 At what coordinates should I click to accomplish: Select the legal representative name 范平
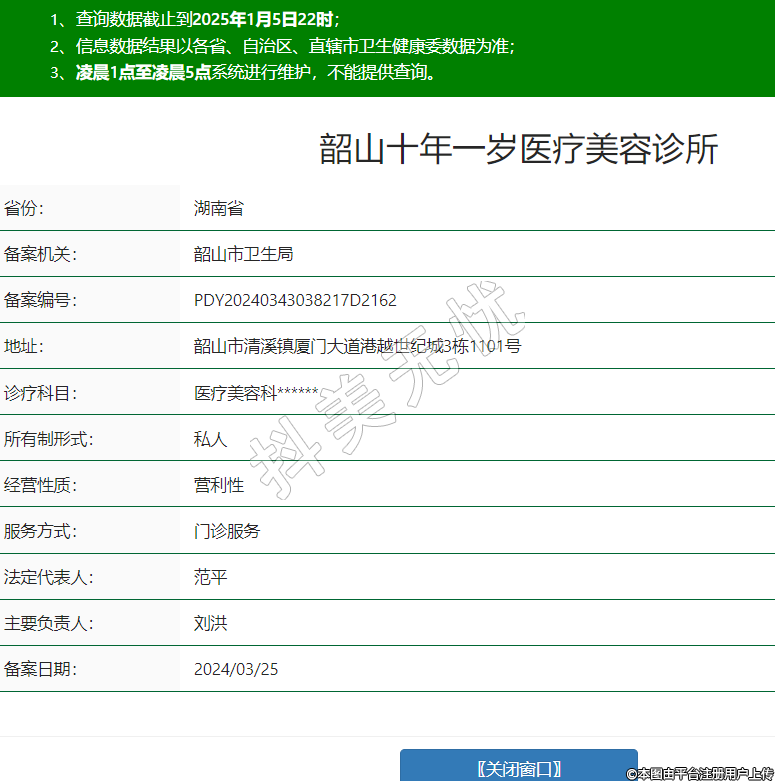(210, 577)
